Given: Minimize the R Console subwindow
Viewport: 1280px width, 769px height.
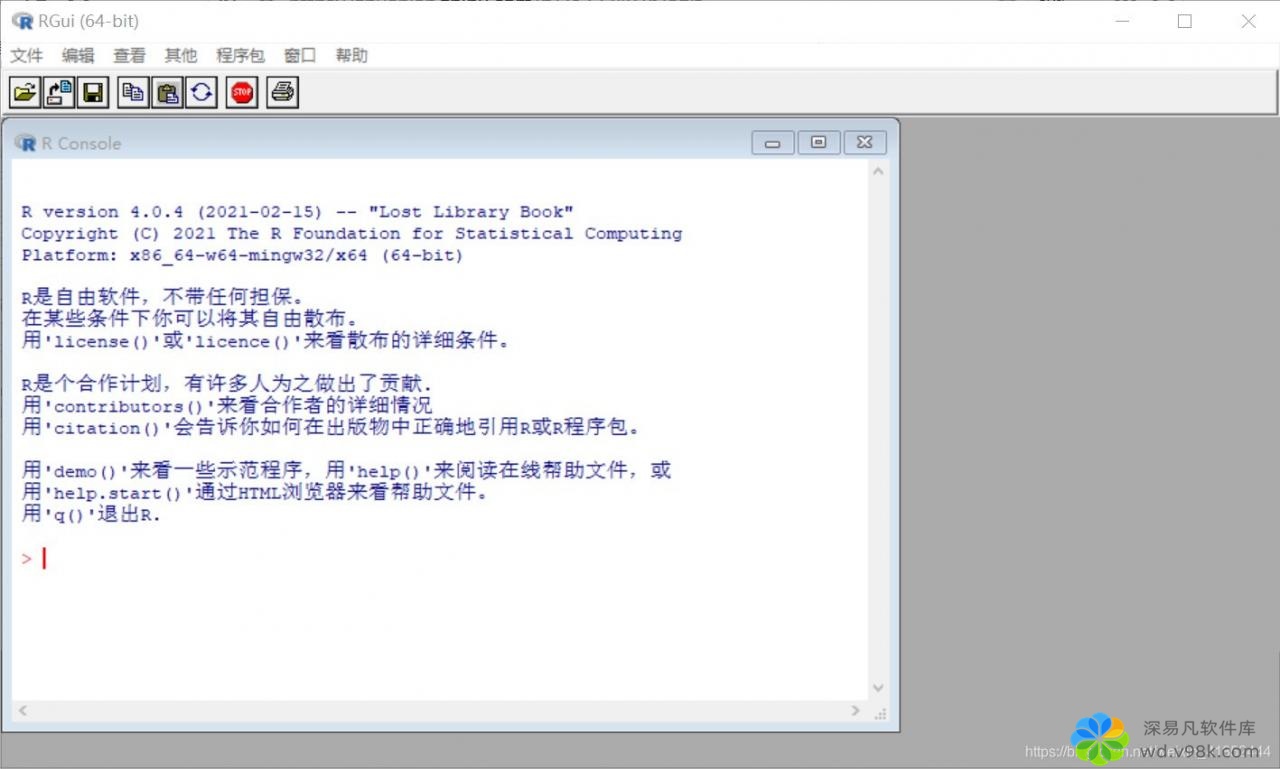Looking at the screenshot, I should (773, 143).
